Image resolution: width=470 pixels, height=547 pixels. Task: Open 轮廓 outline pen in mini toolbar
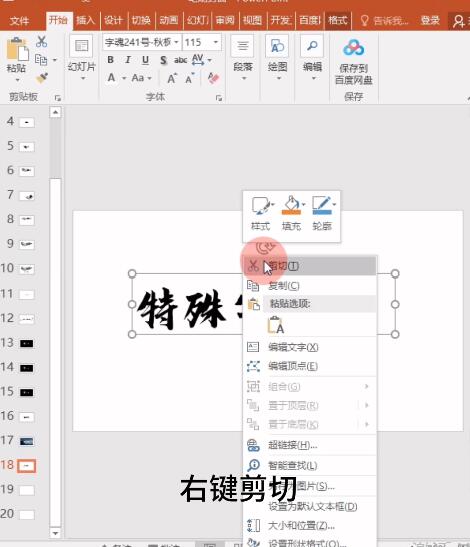pyautogui.click(x=322, y=213)
